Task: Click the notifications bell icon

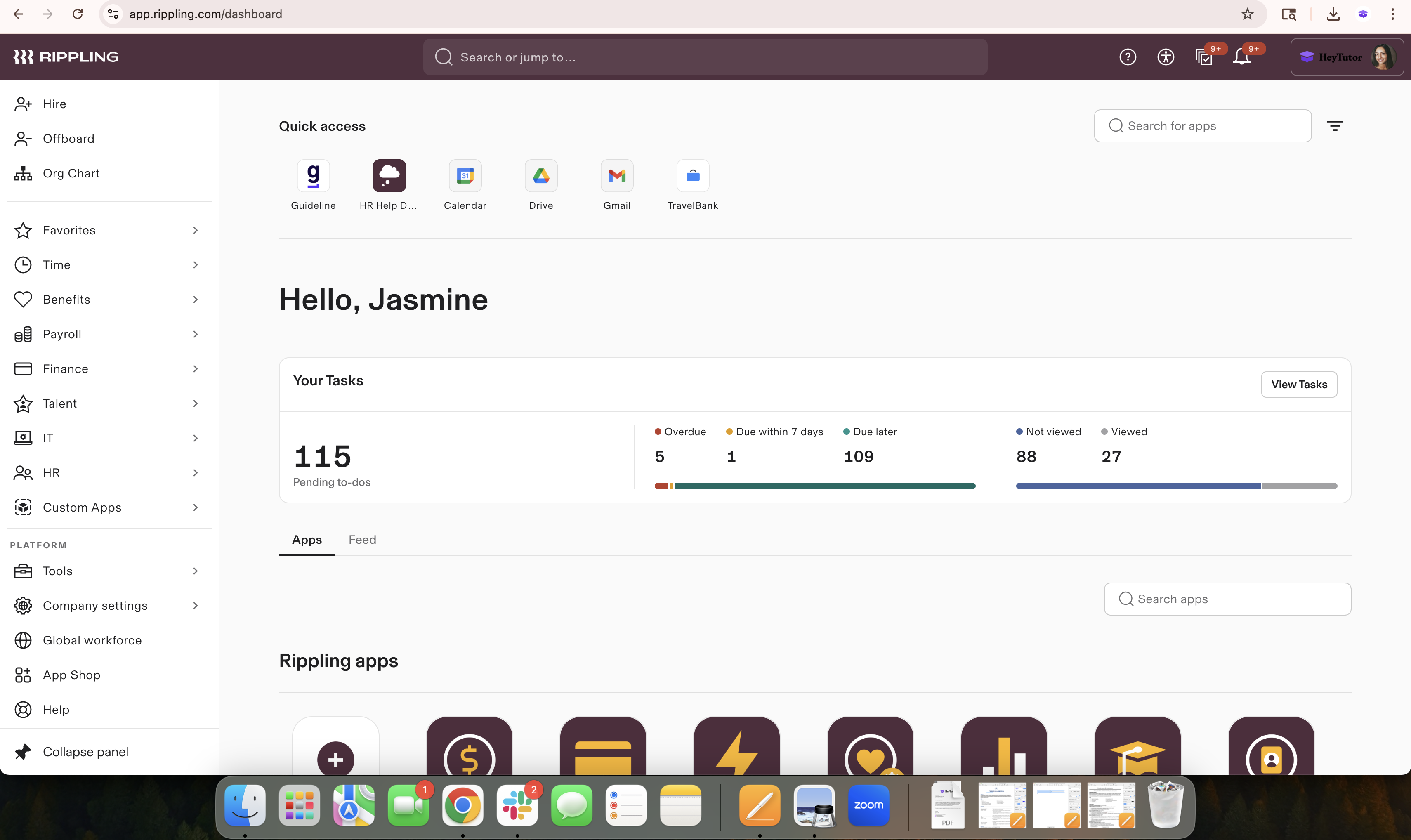Action: [1241, 57]
